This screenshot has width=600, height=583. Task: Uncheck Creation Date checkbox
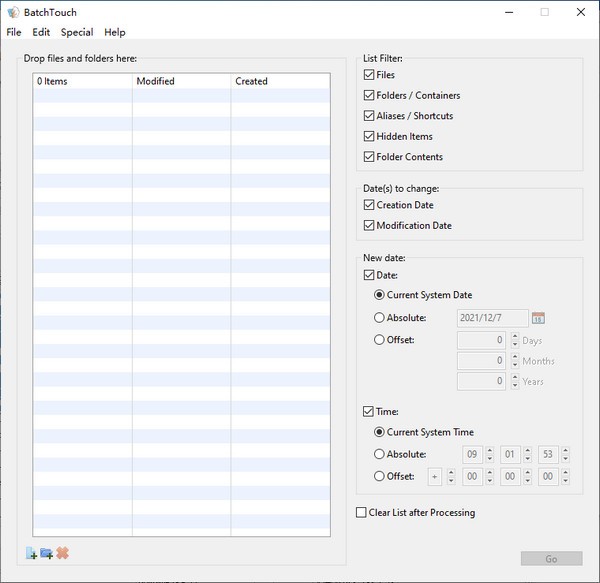[x=369, y=205]
